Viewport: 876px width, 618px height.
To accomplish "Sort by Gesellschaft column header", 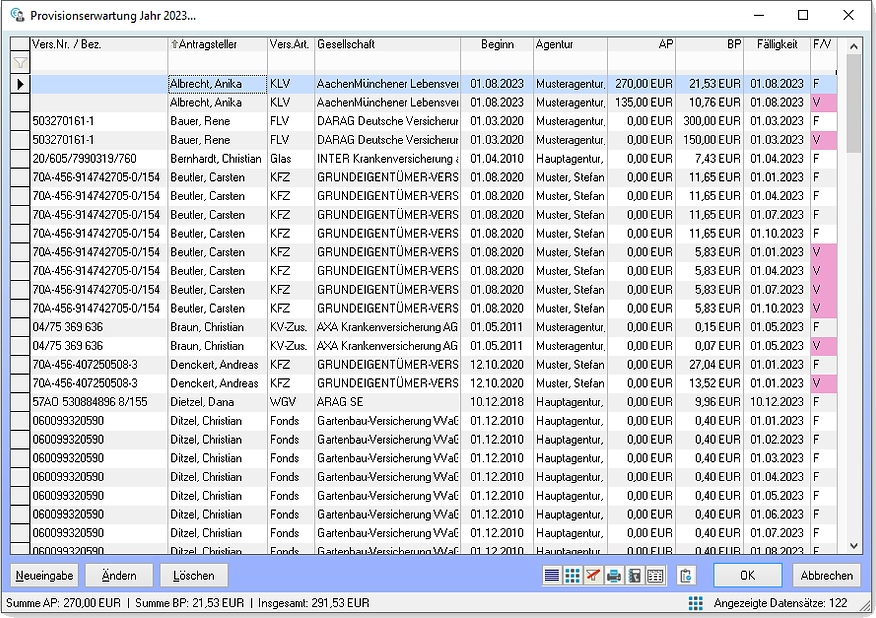I will pos(388,44).
